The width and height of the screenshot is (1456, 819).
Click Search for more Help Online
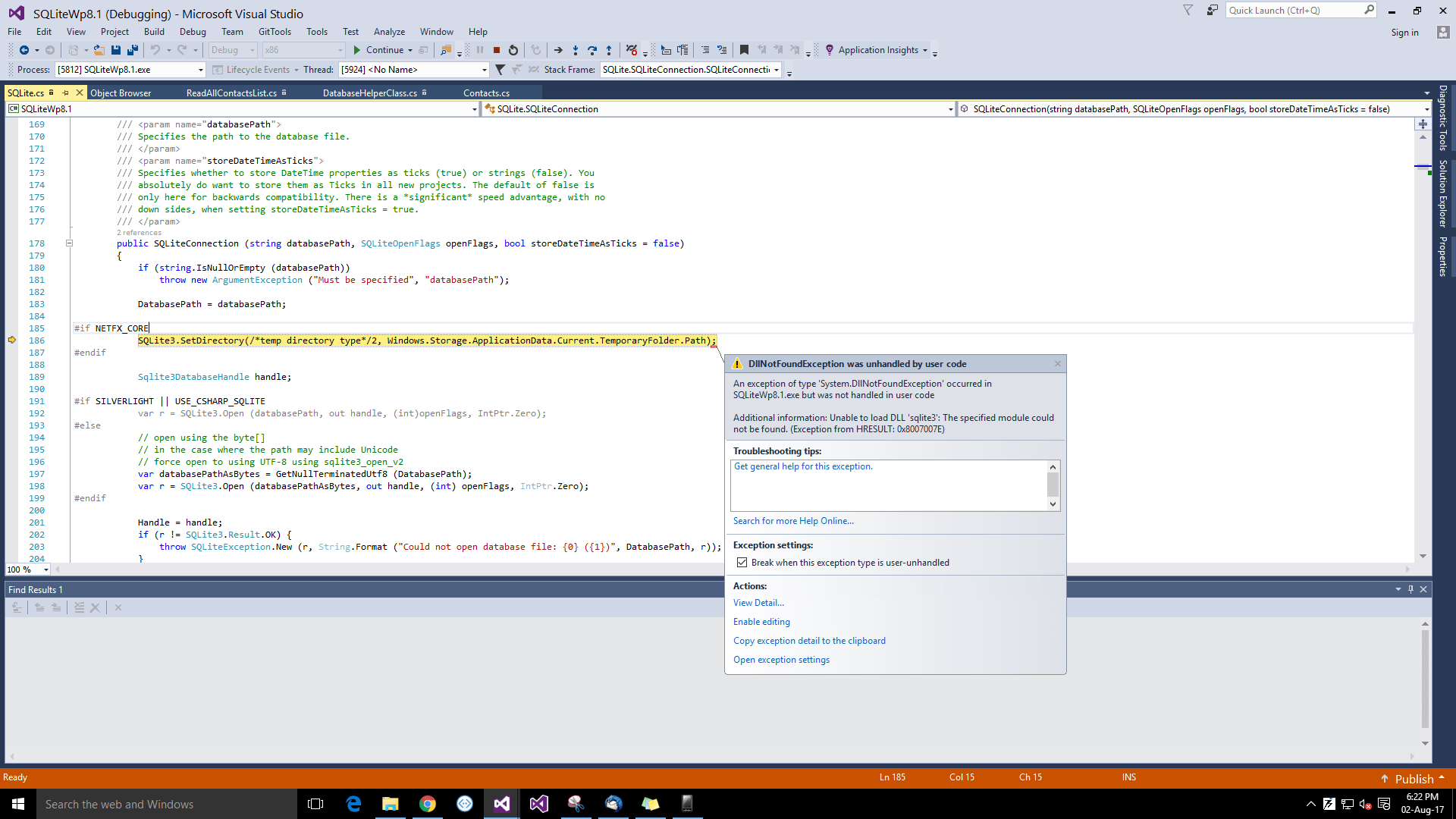pyautogui.click(x=793, y=521)
